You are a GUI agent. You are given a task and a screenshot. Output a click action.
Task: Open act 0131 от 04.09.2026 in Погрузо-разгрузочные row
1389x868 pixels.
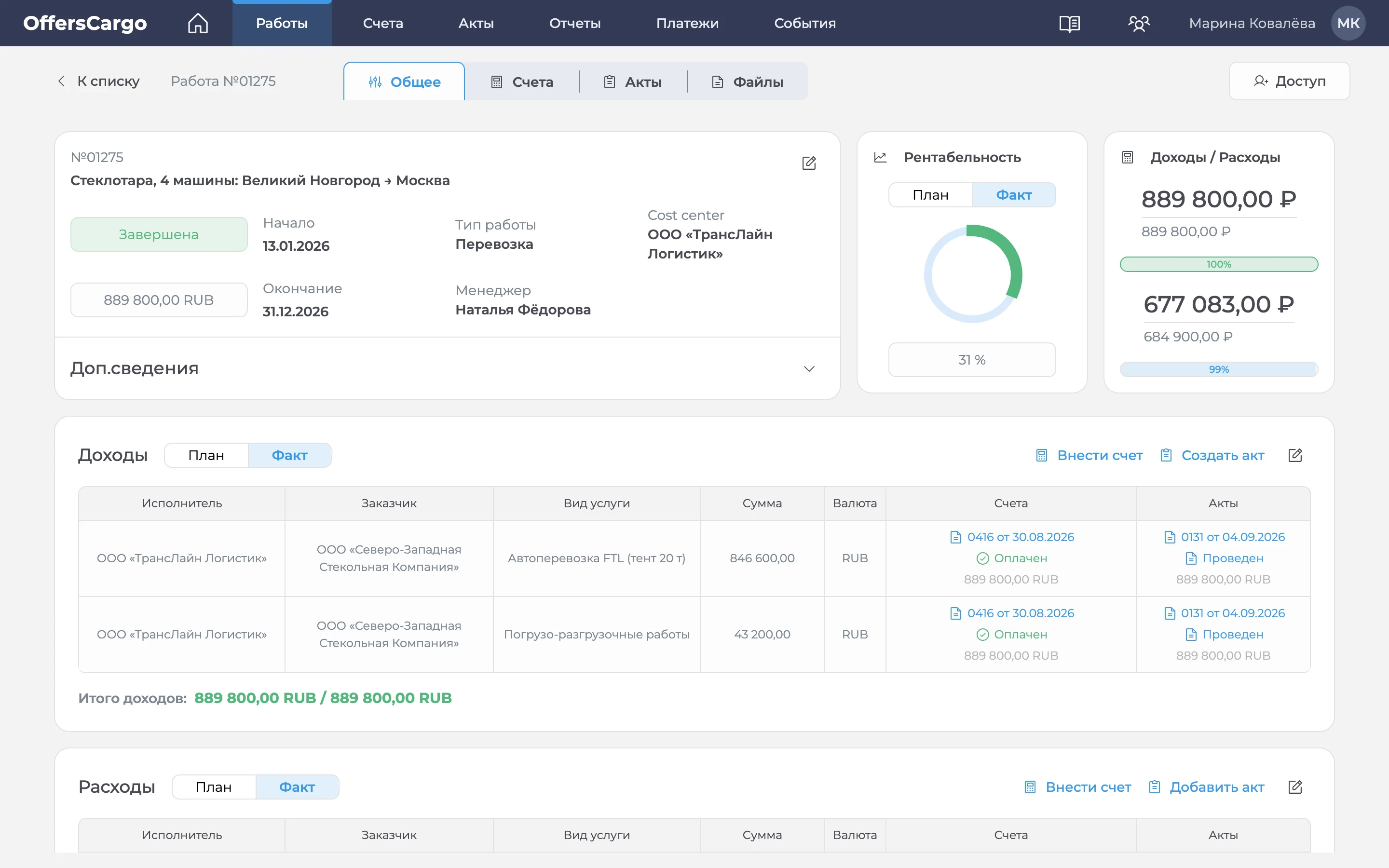point(1233,614)
